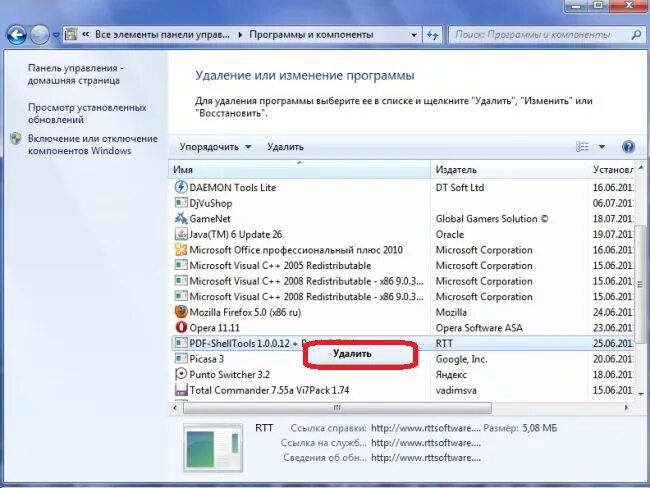Image resolution: width=650 pixels, height=488 pixels.
Task: Click the GameNet program icon
Action: point(181,218)
